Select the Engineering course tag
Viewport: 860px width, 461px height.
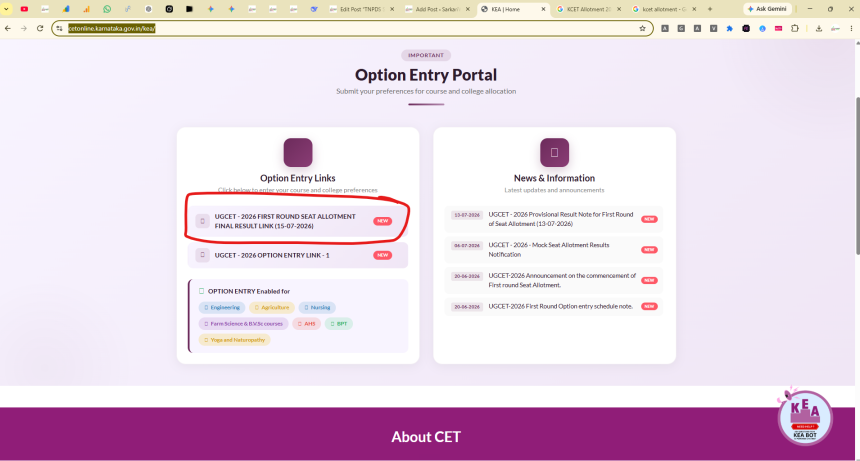pyautogui.click(x=222, y=308)
